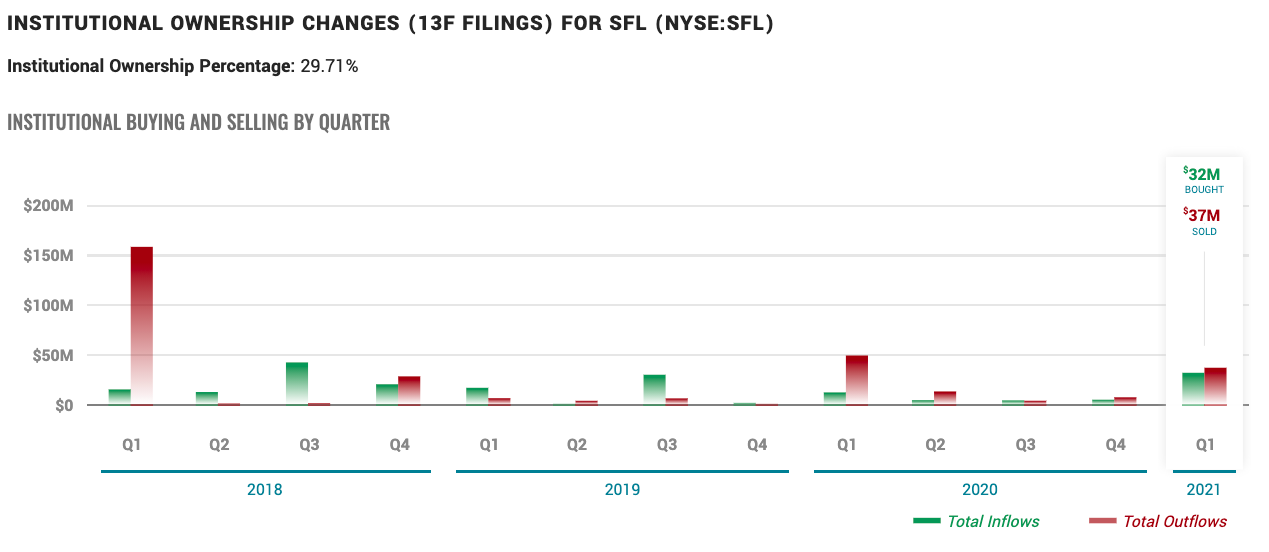This screenshot has height=552, width=1269.
Task: Click the Q2 label under 2020
Action: 935,444
